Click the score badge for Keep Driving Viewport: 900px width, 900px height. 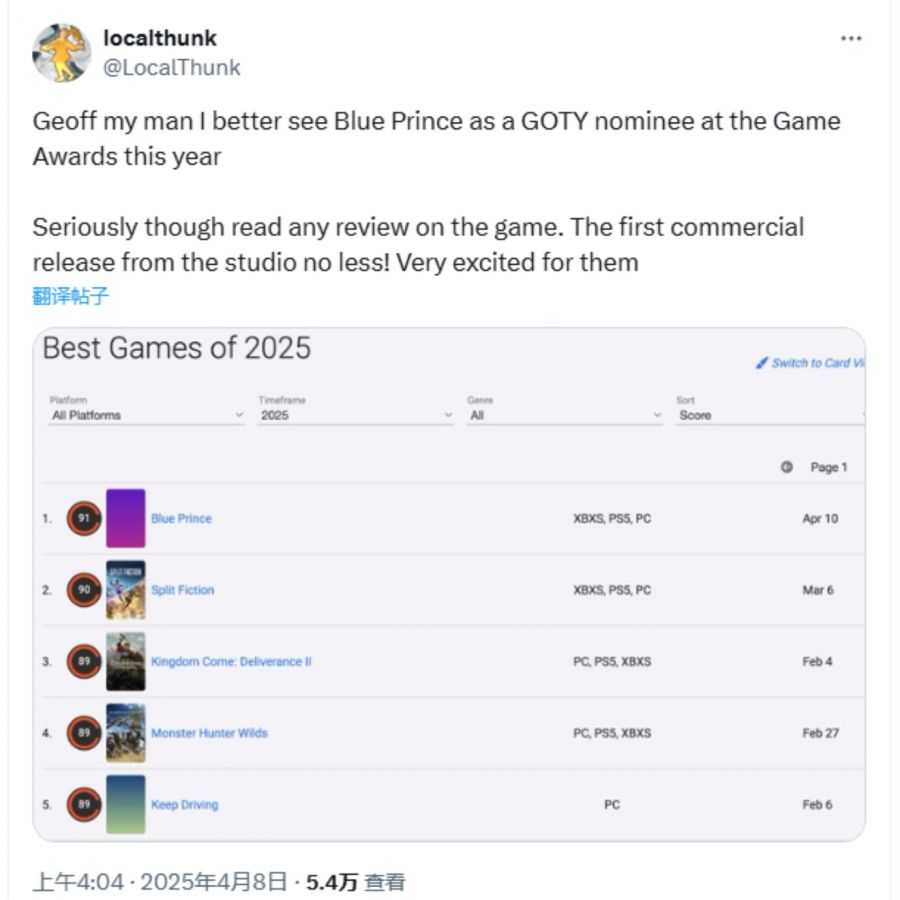point(84,804)
